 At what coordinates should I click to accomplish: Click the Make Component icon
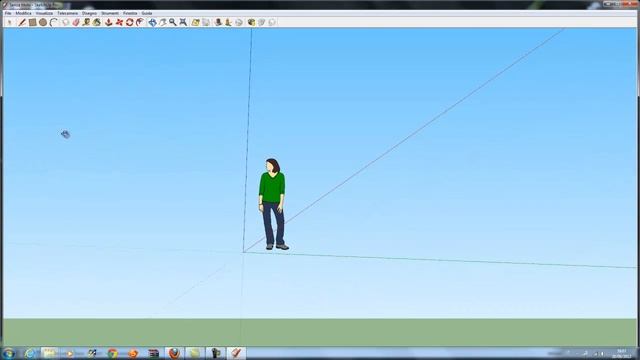pyautogui.click(x=65, y=22)
